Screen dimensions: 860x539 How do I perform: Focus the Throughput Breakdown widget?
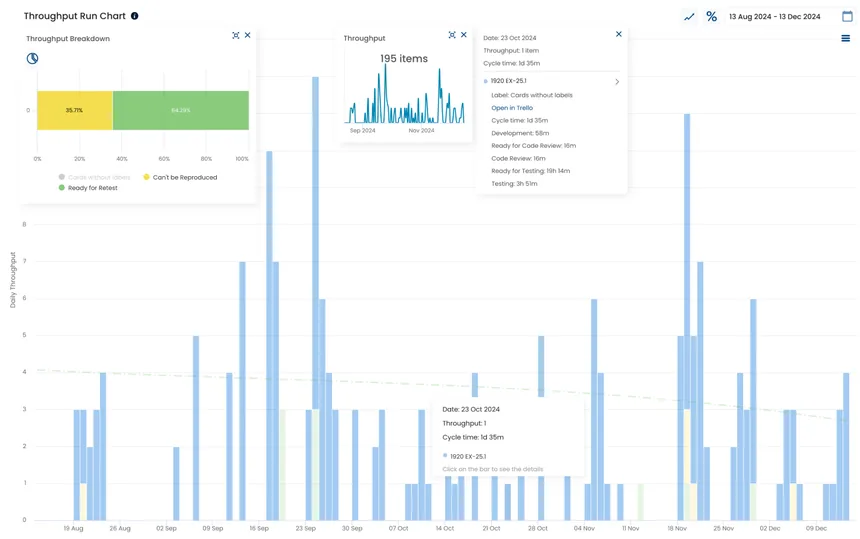(x=236, y=35)
